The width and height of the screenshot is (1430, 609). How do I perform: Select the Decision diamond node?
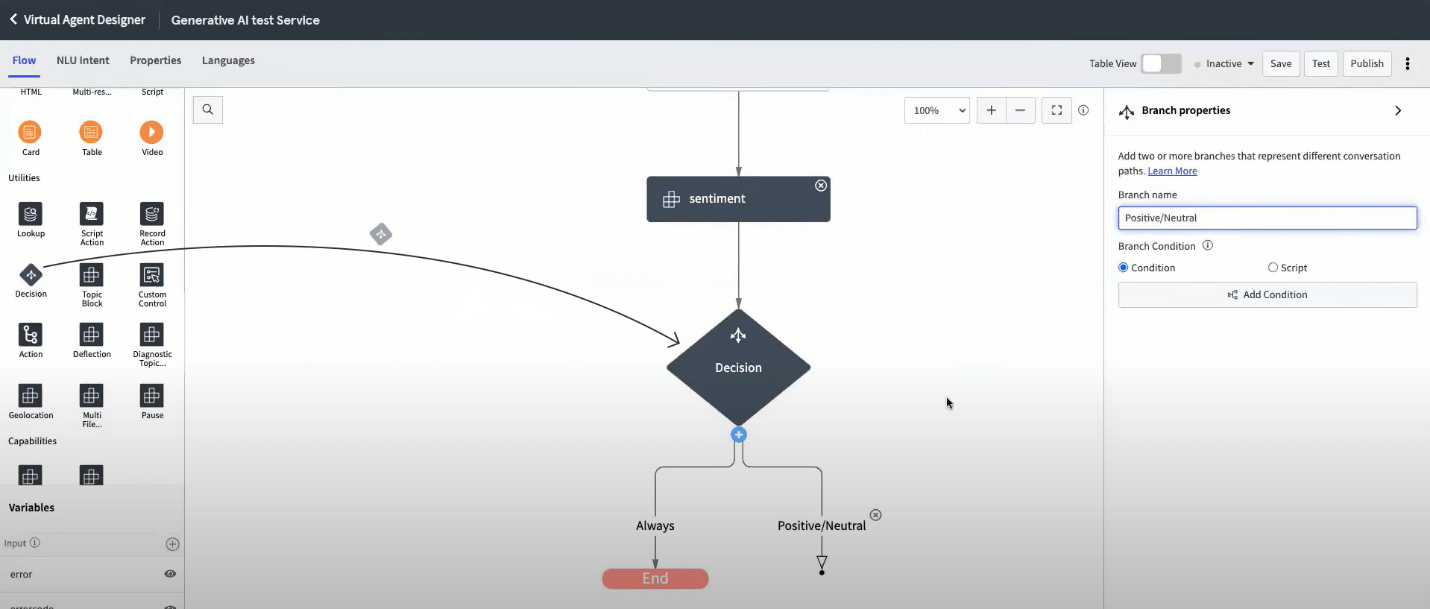coord(738,367)
